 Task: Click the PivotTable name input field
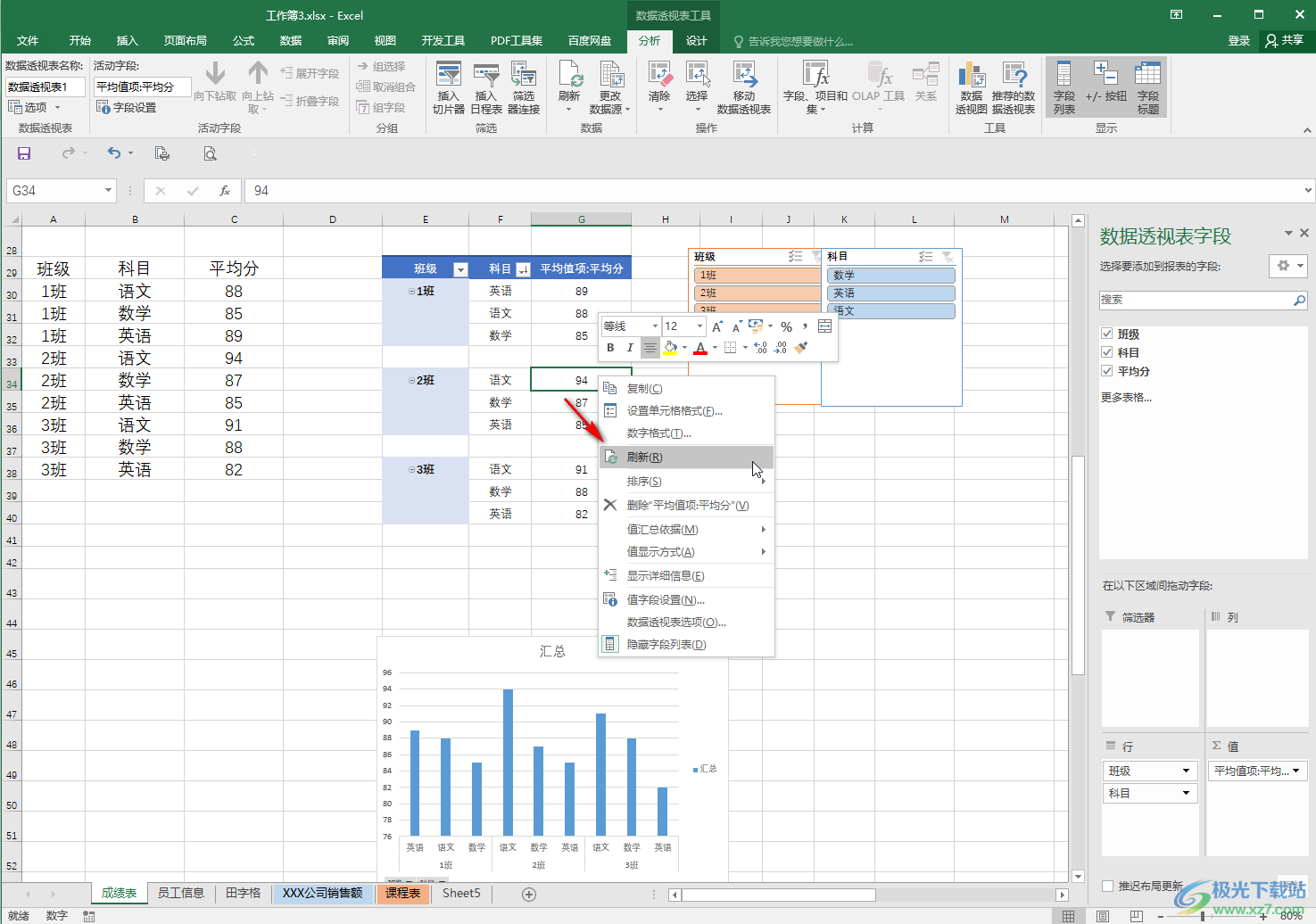click(46, 87)
